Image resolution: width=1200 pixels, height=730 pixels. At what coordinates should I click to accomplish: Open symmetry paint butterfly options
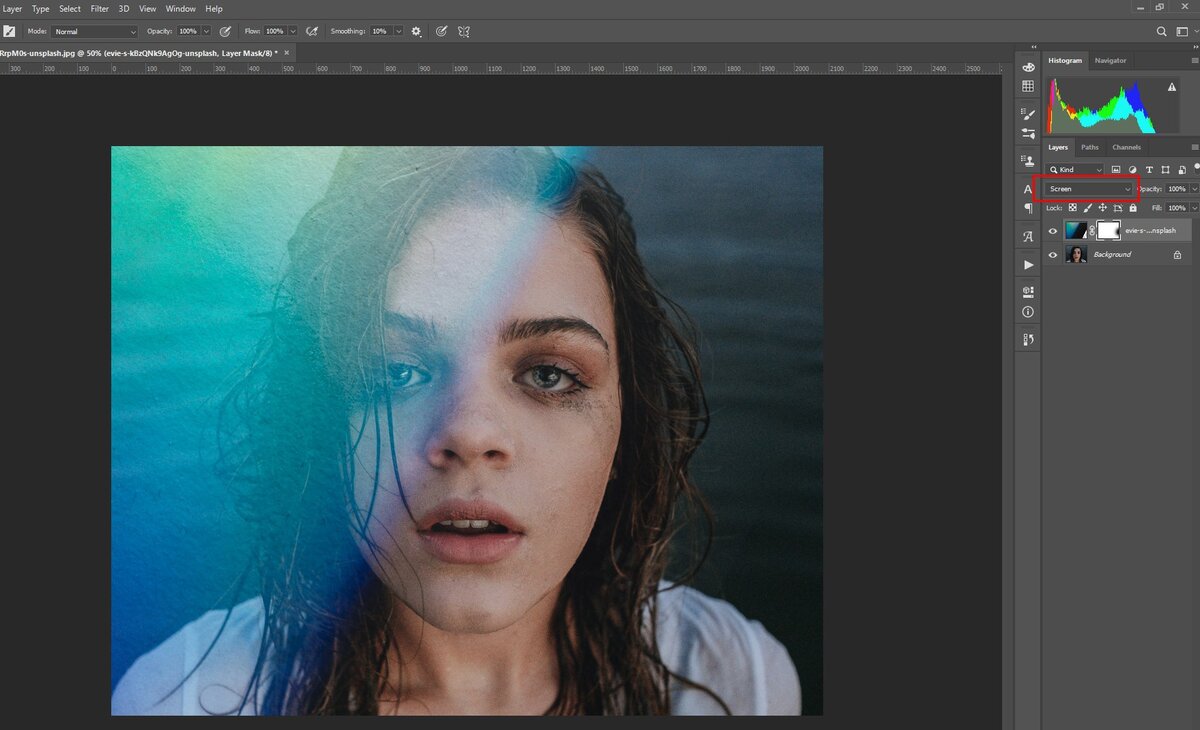464,31
